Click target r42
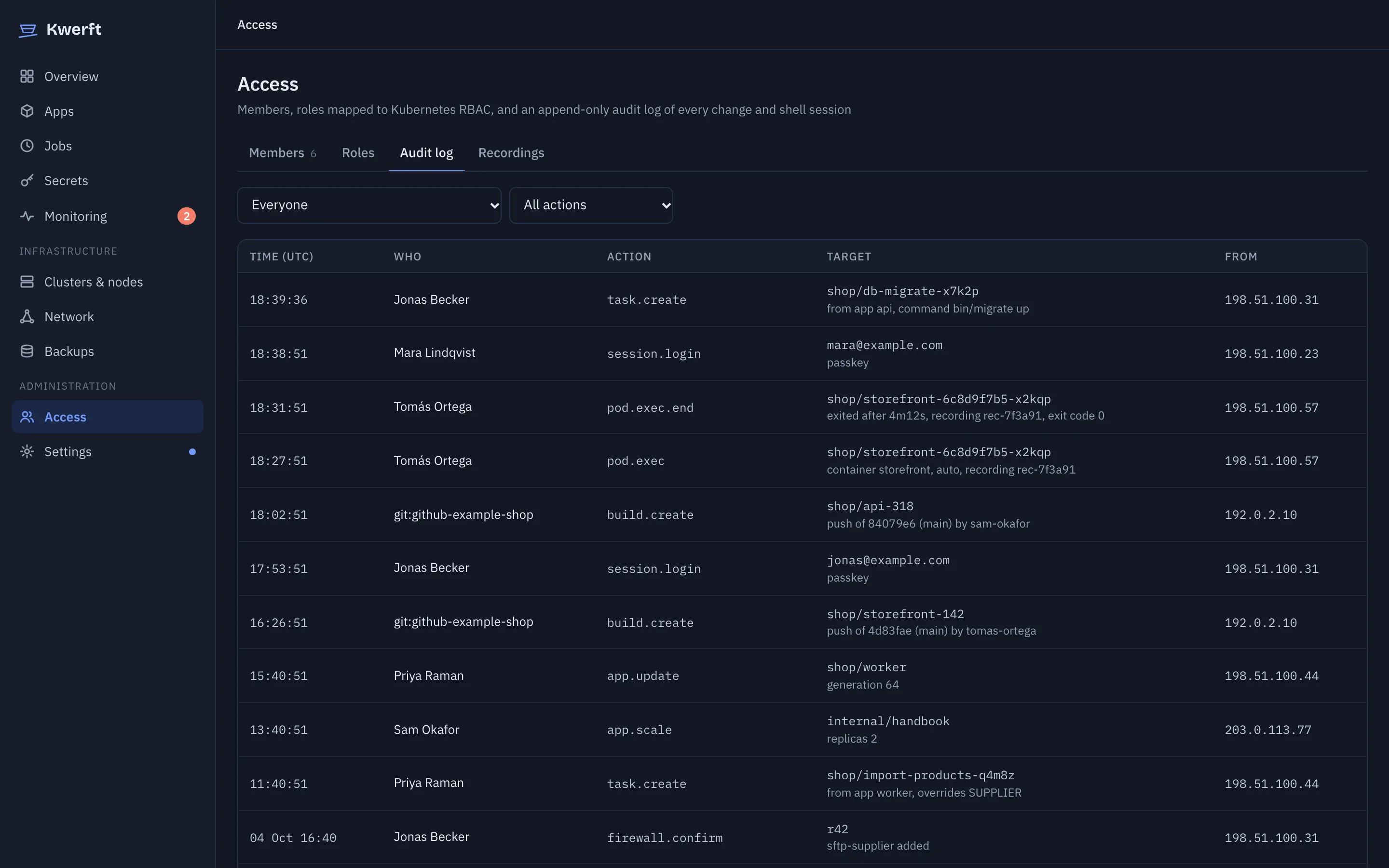This screenshot has width=1389, height=868. point(837,829)
